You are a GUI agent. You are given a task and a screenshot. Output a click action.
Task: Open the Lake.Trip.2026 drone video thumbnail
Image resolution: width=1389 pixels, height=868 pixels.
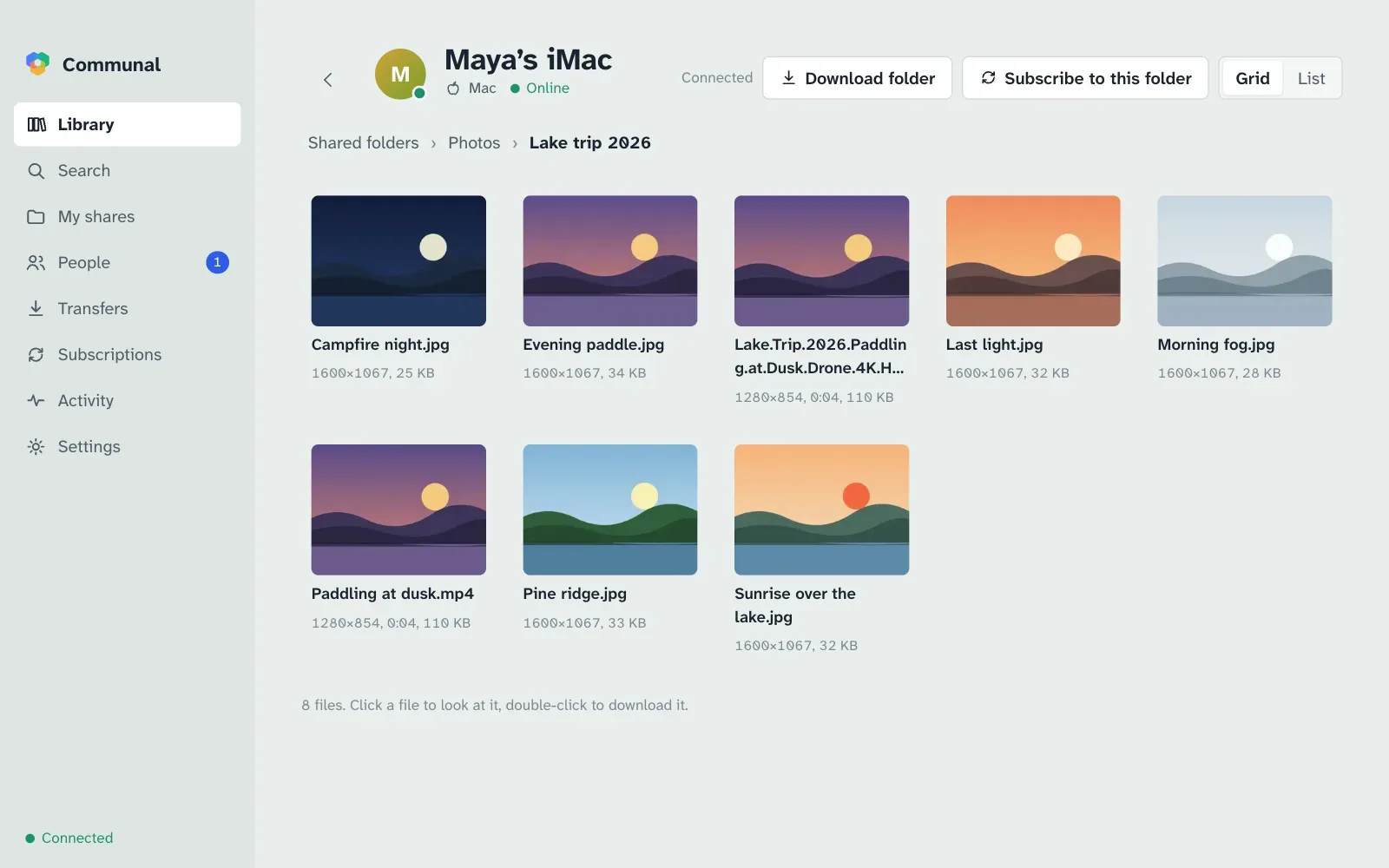pos(821,260)
